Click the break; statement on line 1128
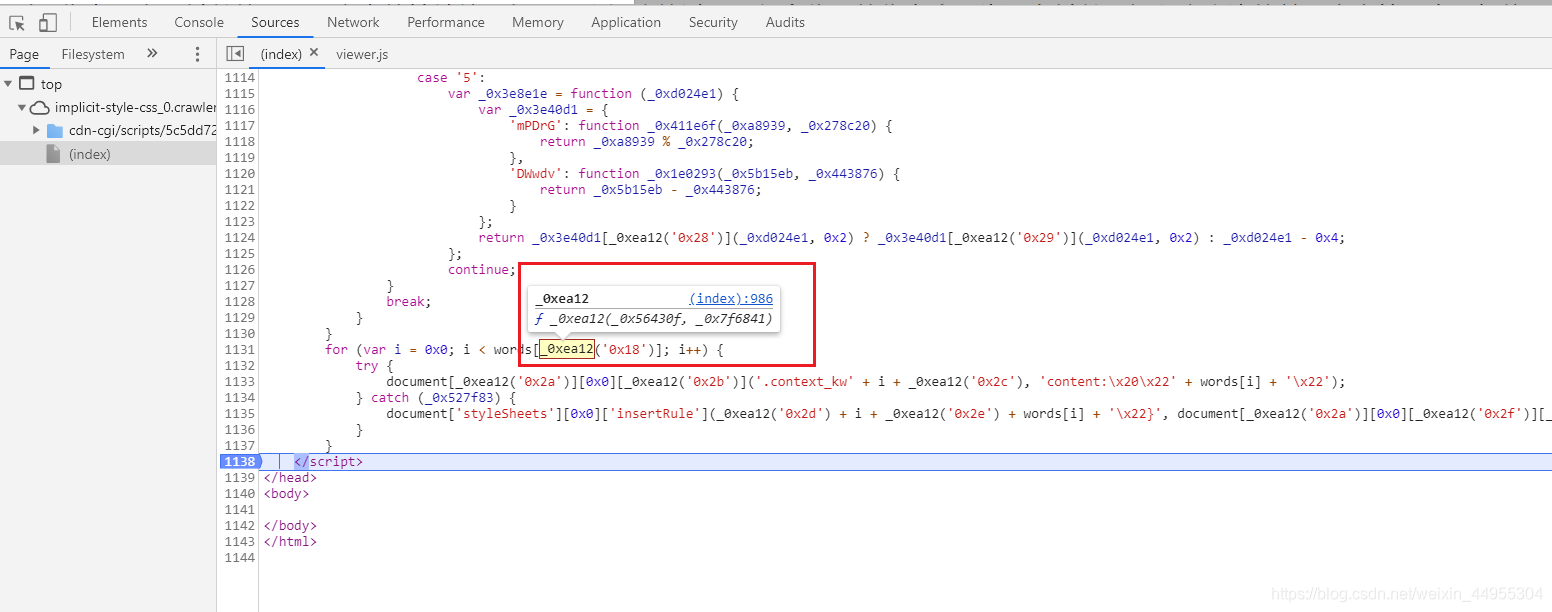Image resolution: width=1552 pixels, height=612 pixels. [x=409, y=301]
